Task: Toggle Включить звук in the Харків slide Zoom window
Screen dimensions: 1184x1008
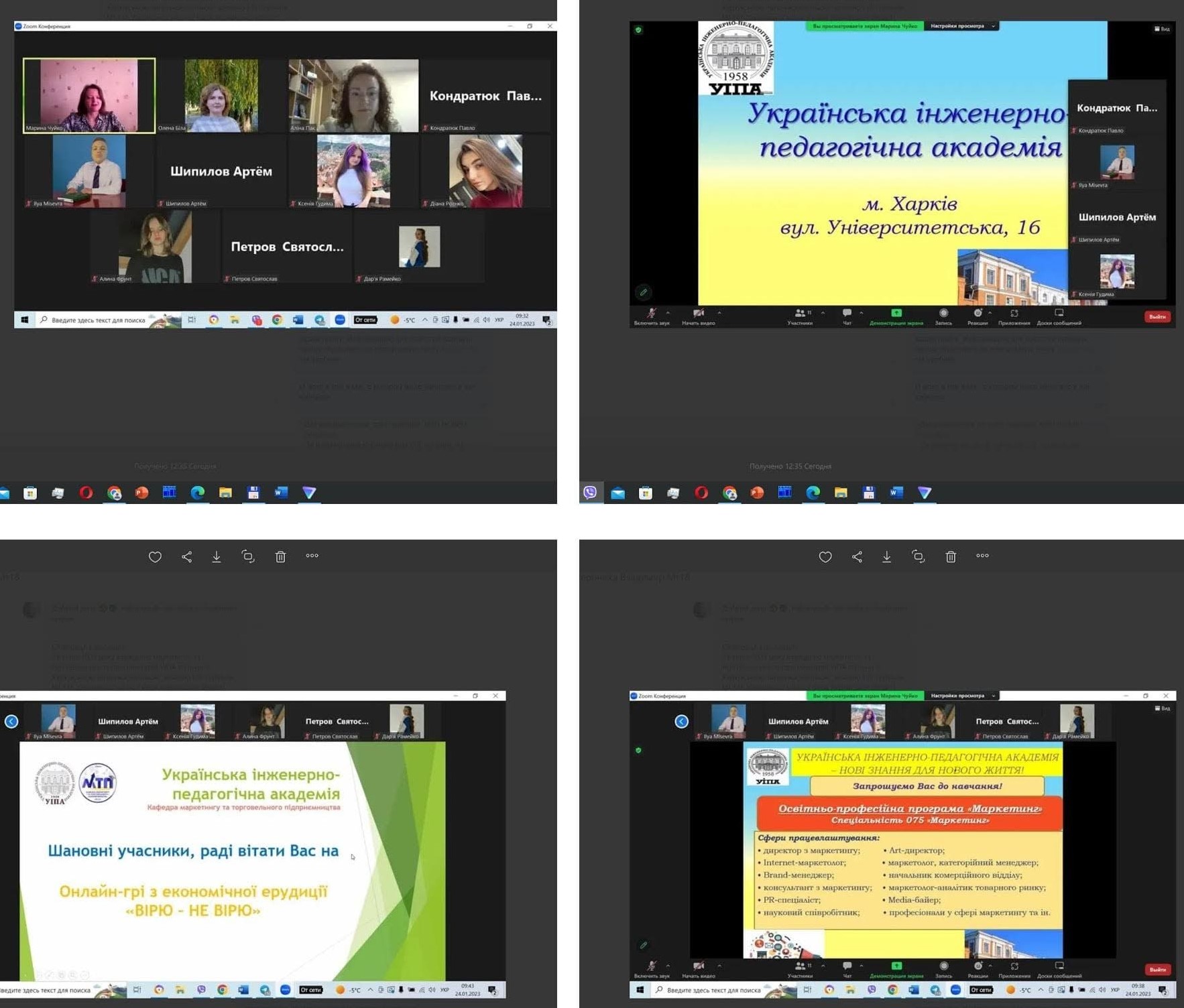Action: [652, 316]
